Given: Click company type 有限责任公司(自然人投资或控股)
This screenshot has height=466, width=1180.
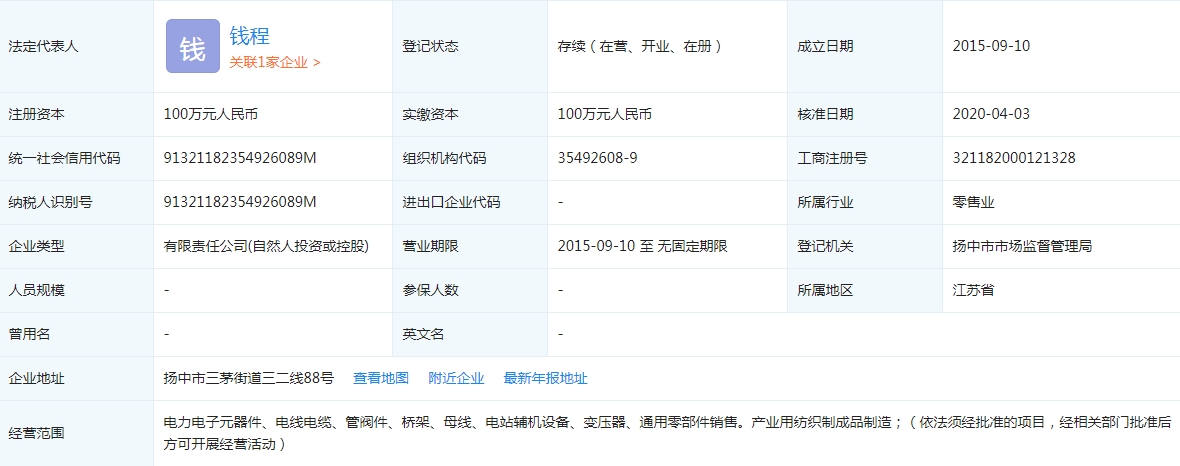Looking at the screenshot, I should (266, 246).
